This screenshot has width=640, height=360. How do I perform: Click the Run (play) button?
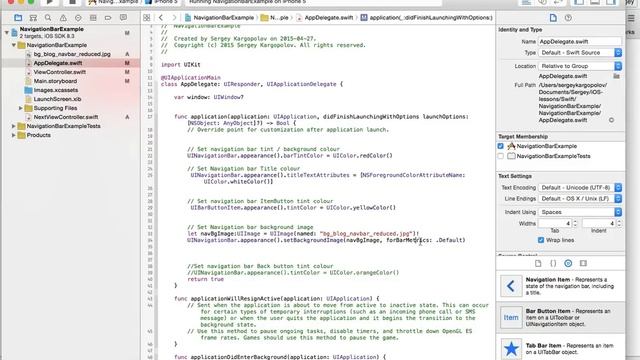tap(49, 2)
